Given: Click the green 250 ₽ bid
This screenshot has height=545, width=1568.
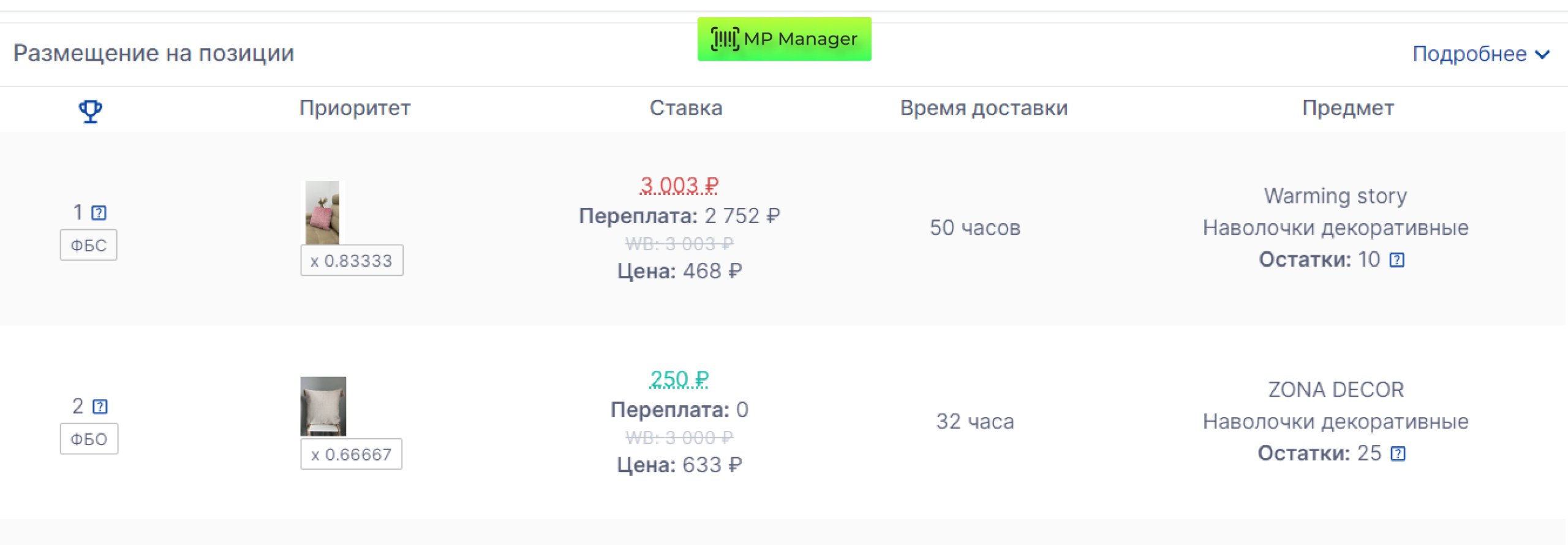Looking at the screenshot, I should (x=679, y=379).
